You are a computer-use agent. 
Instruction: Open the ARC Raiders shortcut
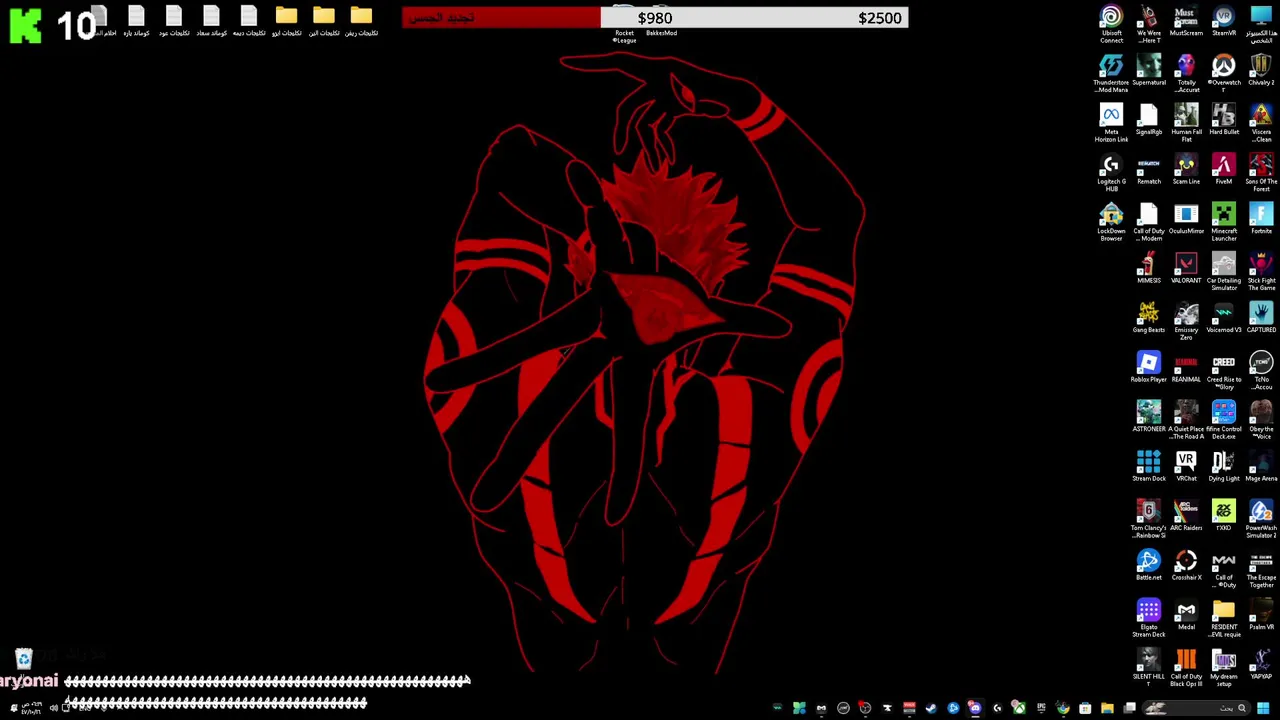[x=1186, y=517]
